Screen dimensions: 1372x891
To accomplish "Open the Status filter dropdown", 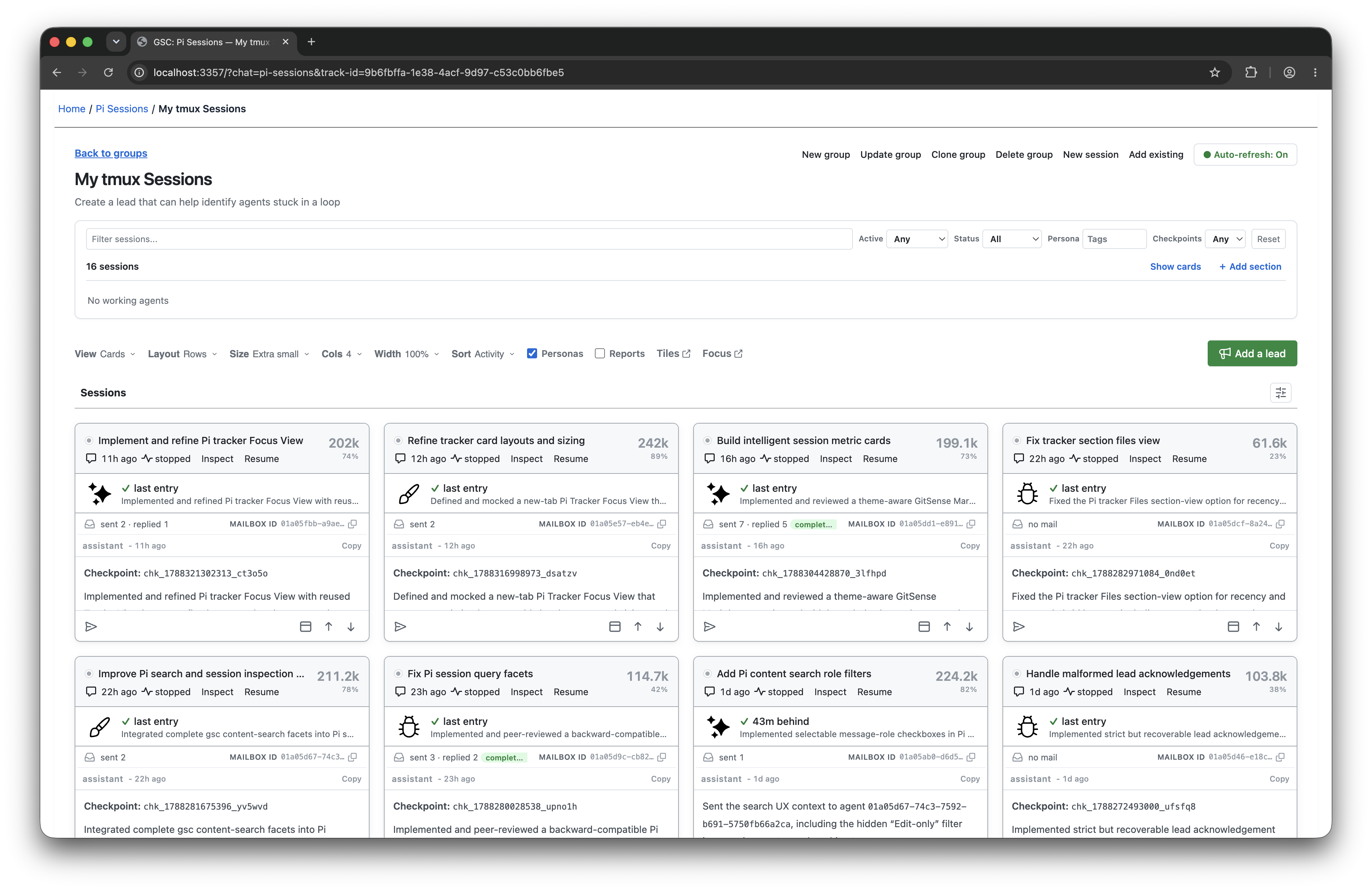I will click(x=1012, y=239).
